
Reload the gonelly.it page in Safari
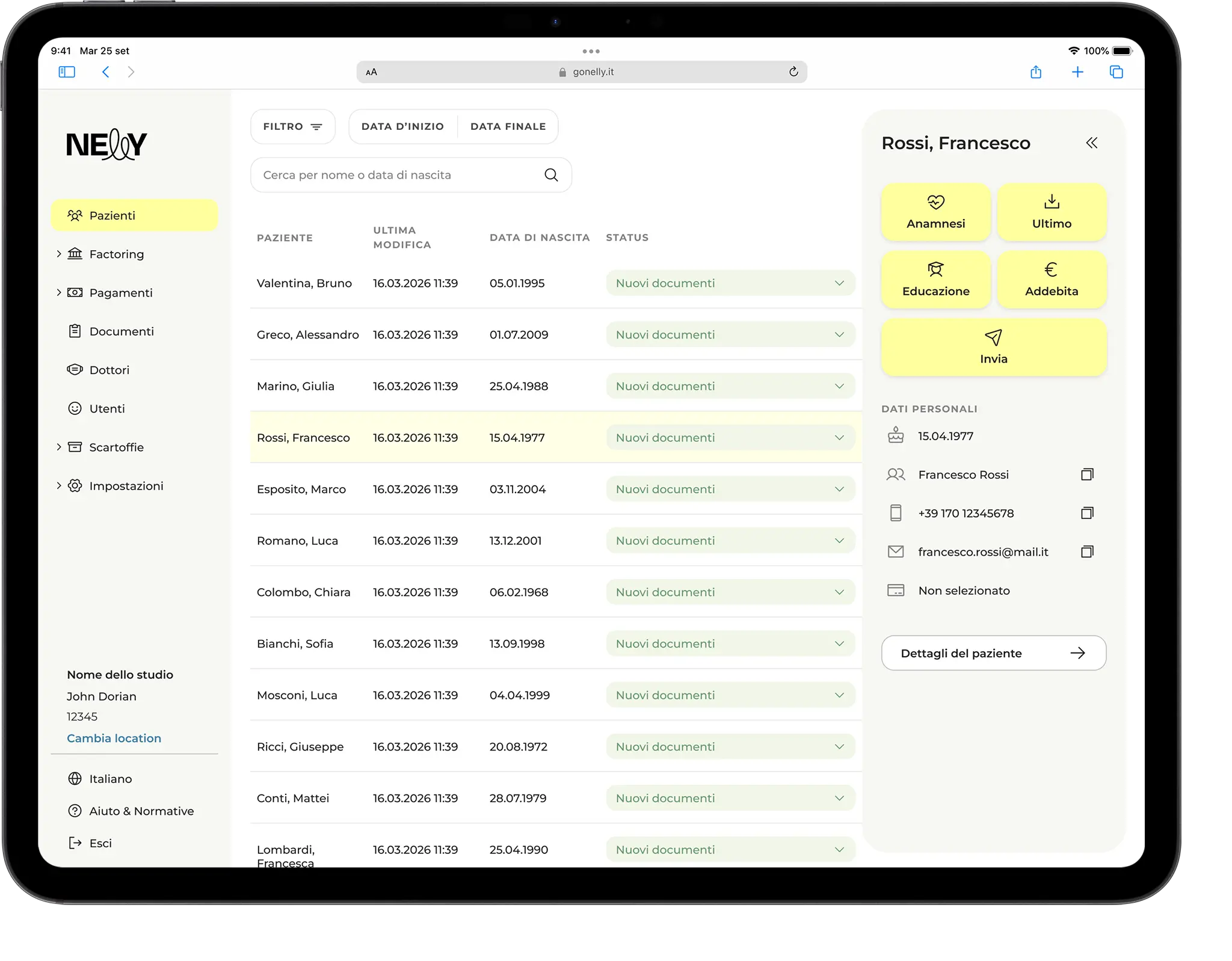793,72
